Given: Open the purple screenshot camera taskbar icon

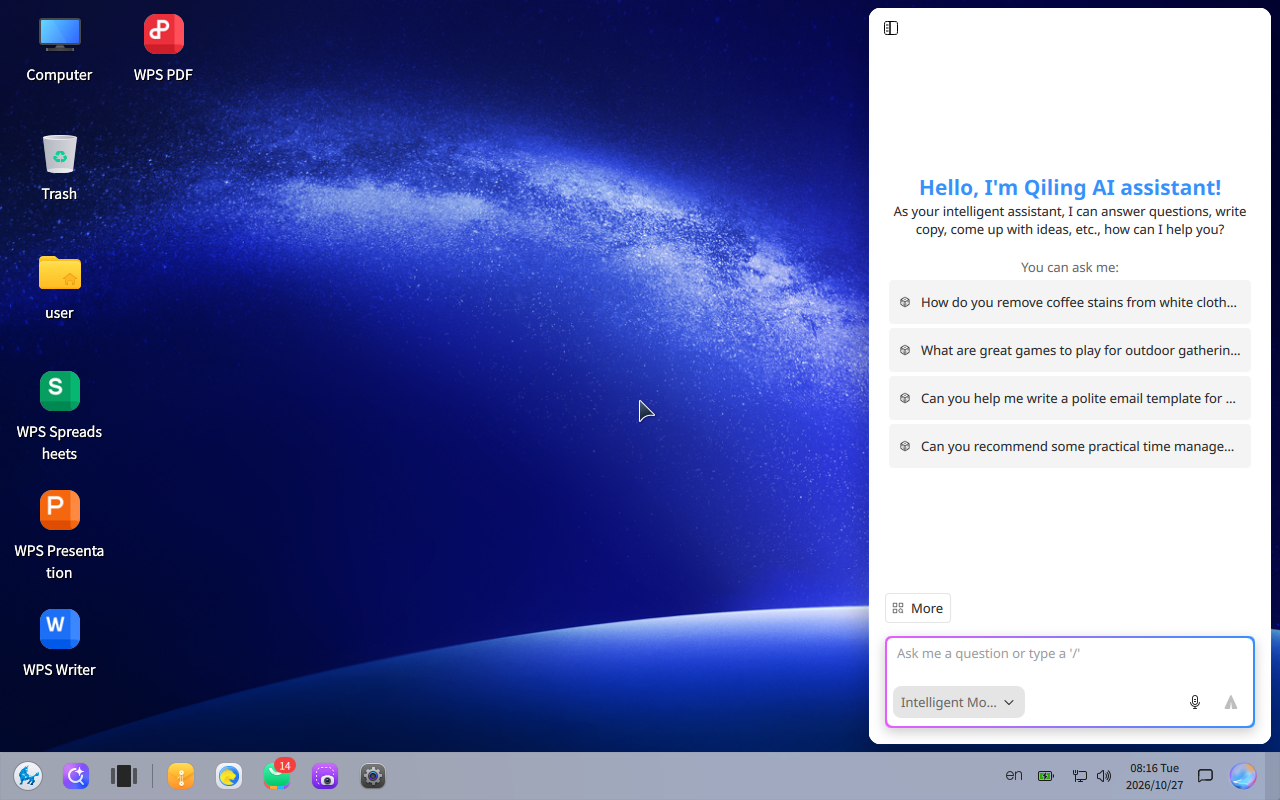Looking at the screenshot, I should [x=325, y=776].
